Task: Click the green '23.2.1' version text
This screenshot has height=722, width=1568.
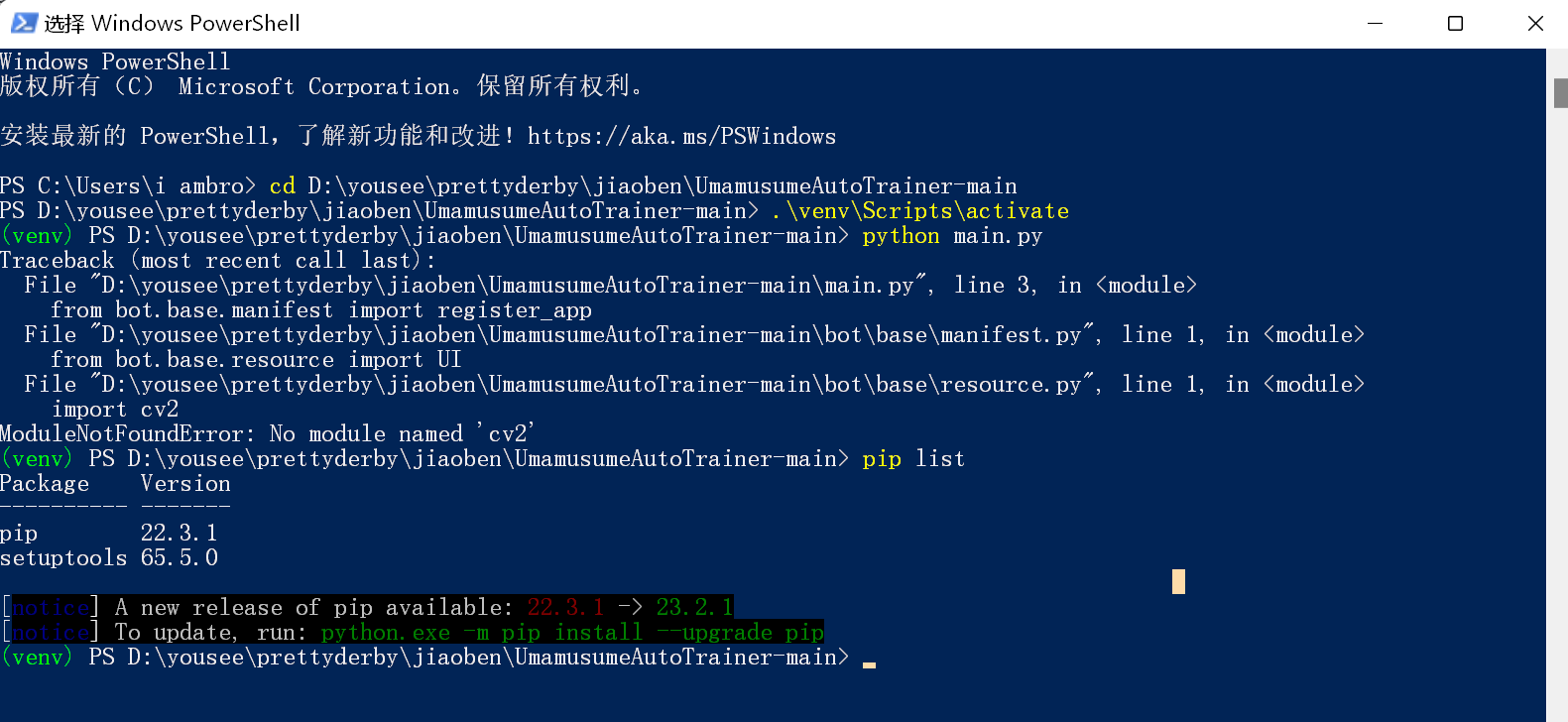Action: 694,607
